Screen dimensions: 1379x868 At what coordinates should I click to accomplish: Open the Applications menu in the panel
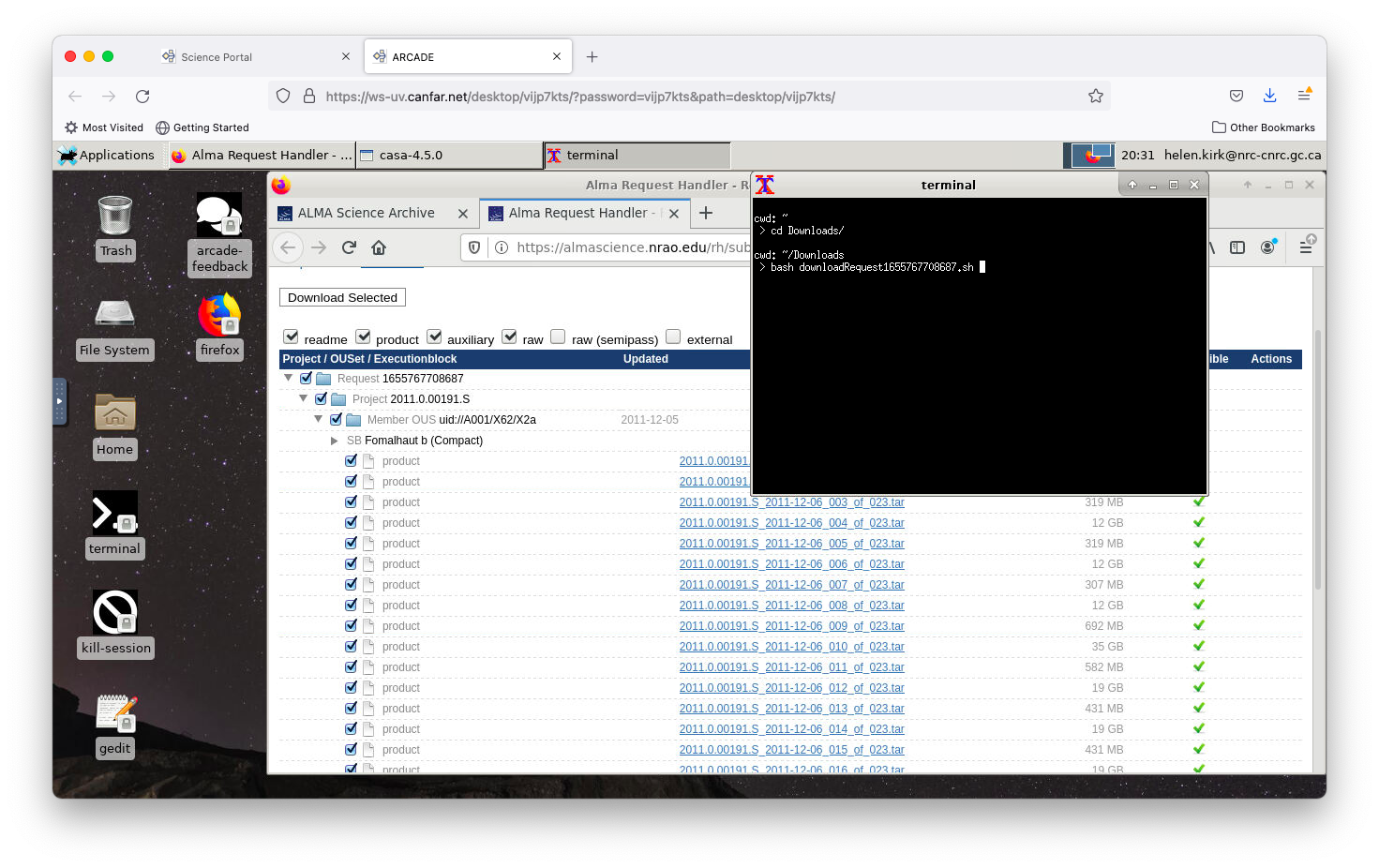(x=107, y=156)
